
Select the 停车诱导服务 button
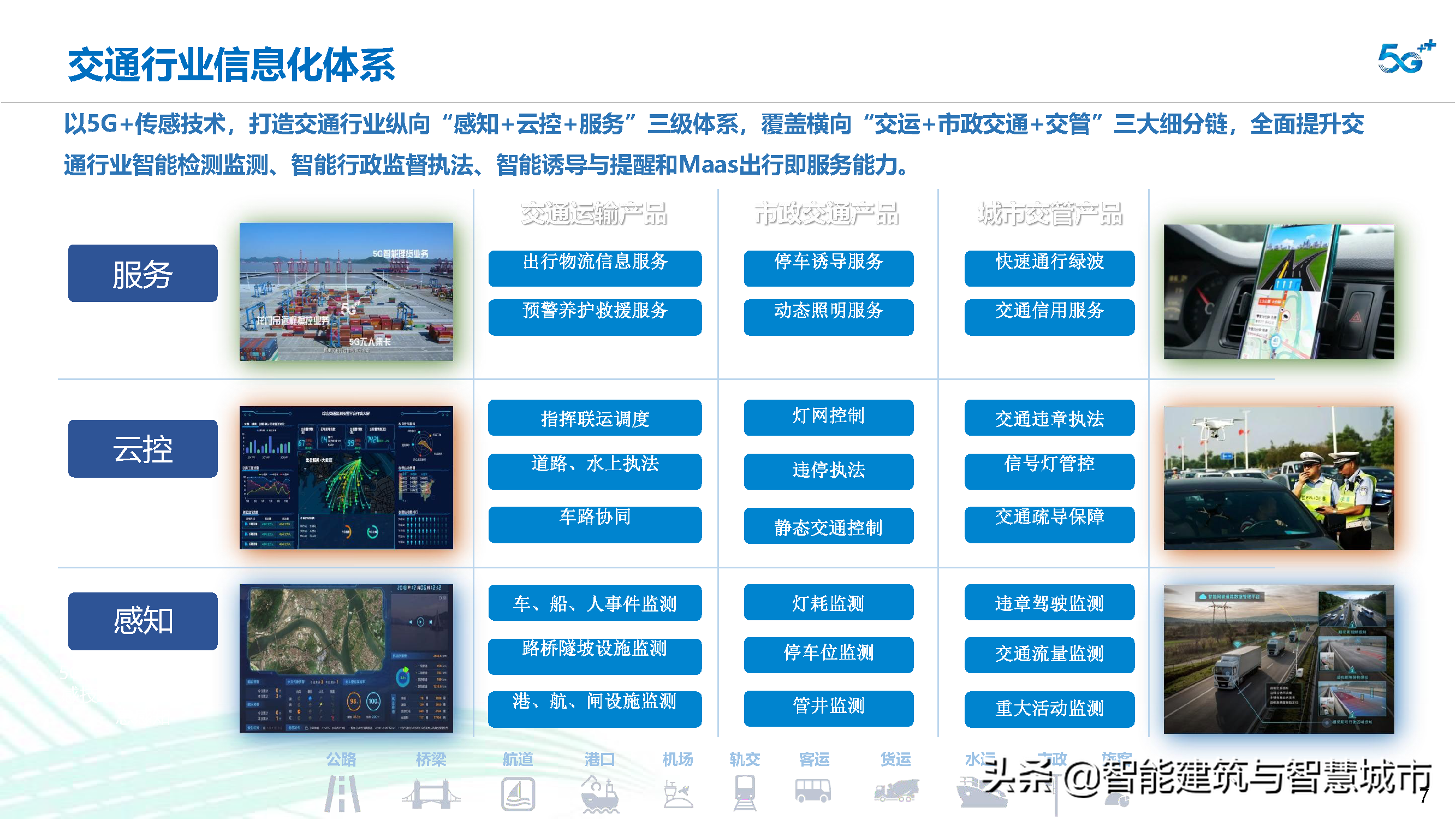[829, 266]
